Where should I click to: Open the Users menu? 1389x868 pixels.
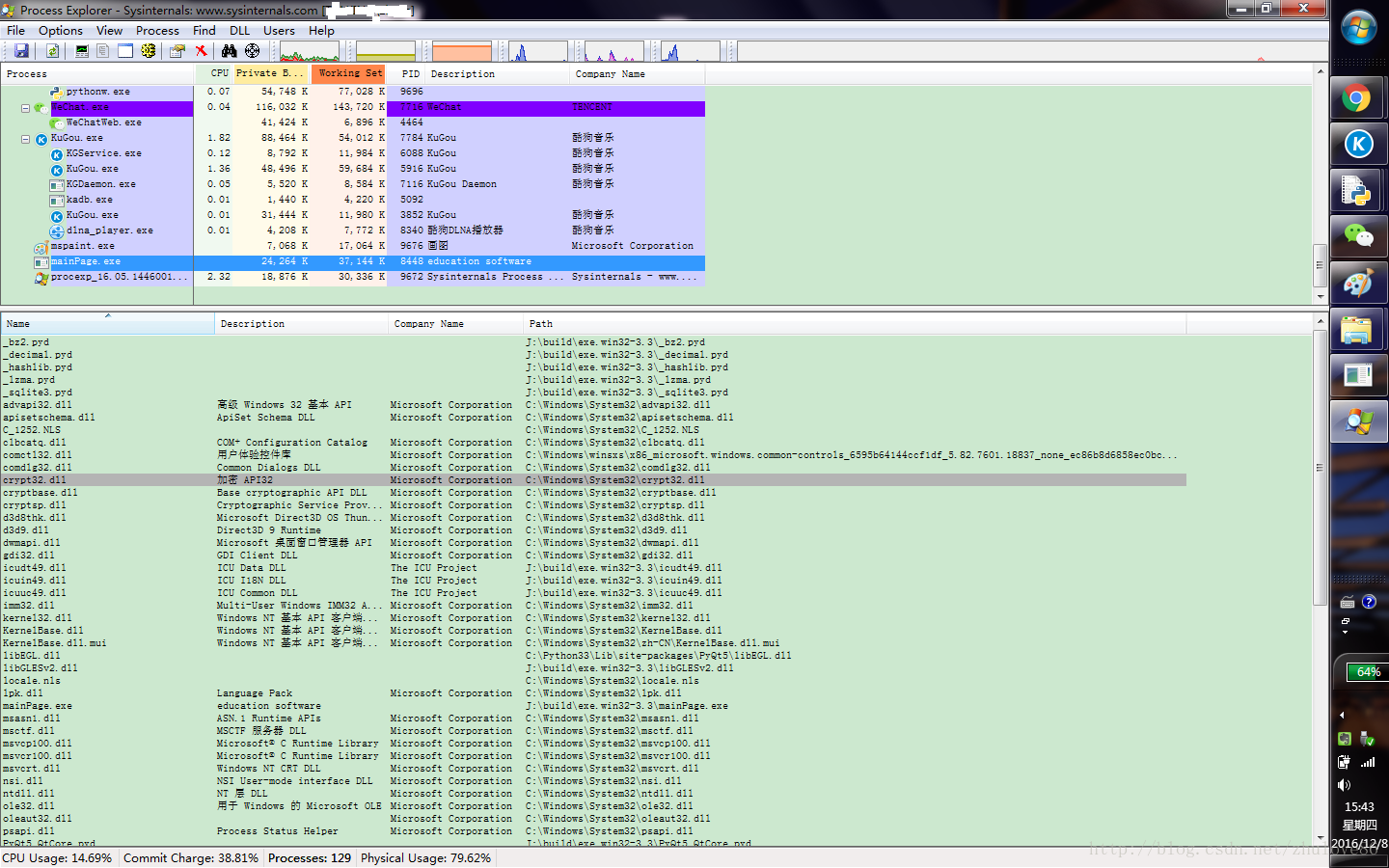pos(279,31)
